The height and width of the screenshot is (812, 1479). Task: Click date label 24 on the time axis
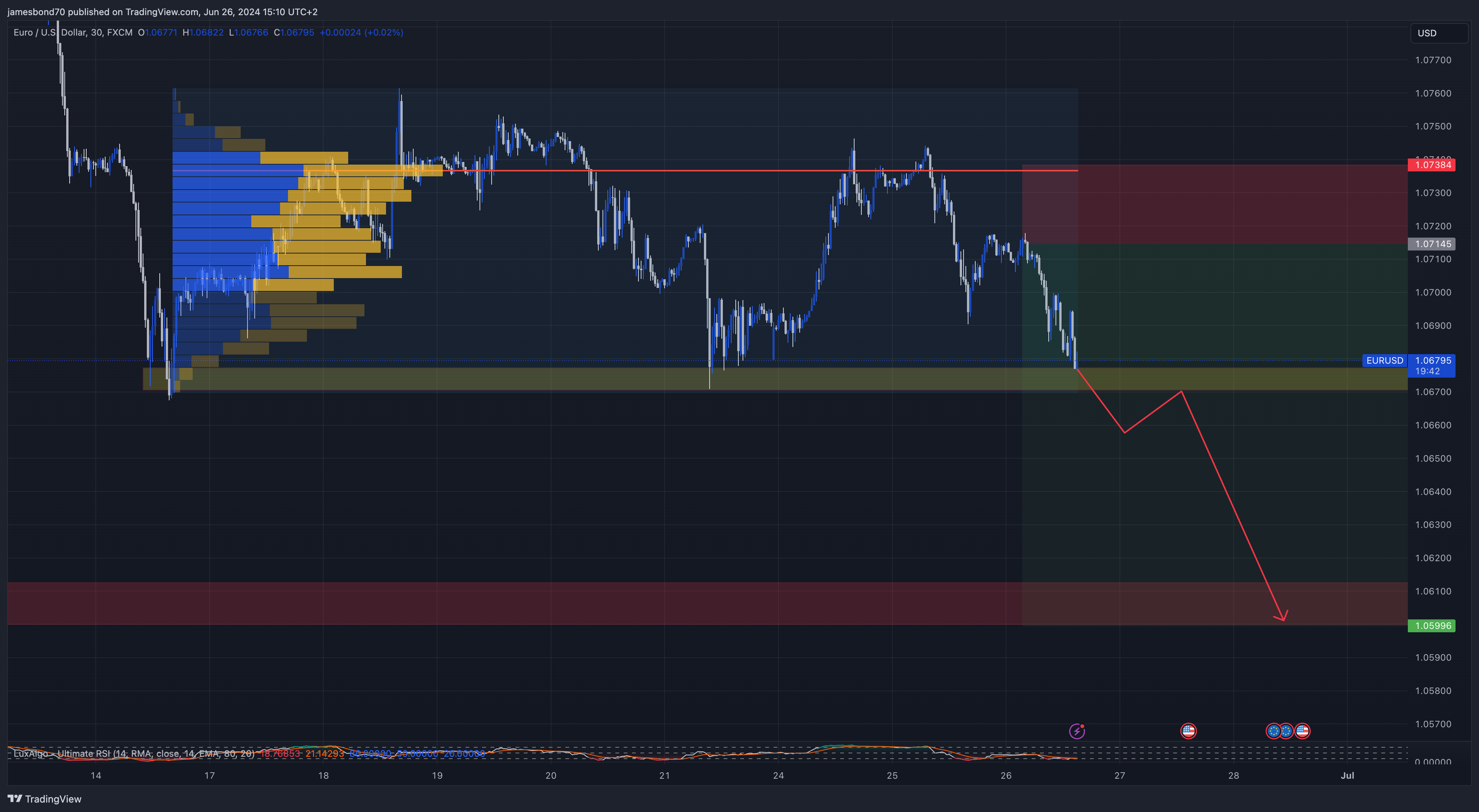778,775
